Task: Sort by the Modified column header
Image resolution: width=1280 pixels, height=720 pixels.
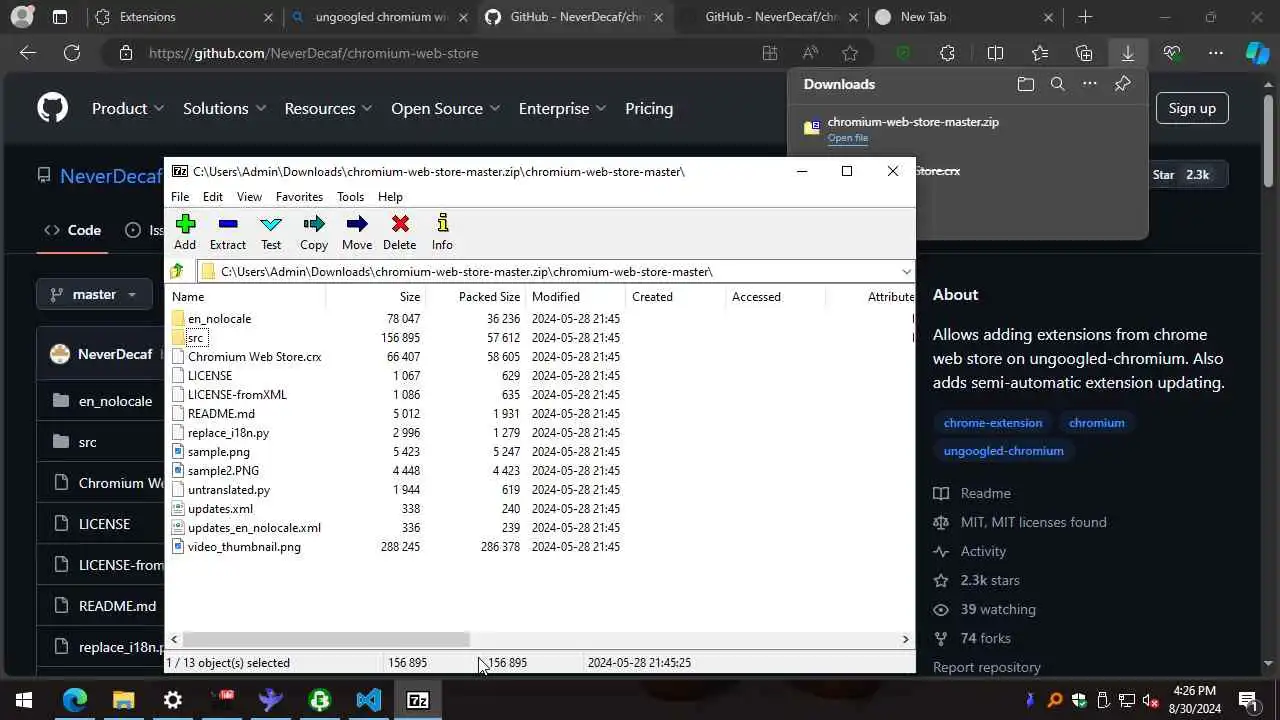Action: 576,297
